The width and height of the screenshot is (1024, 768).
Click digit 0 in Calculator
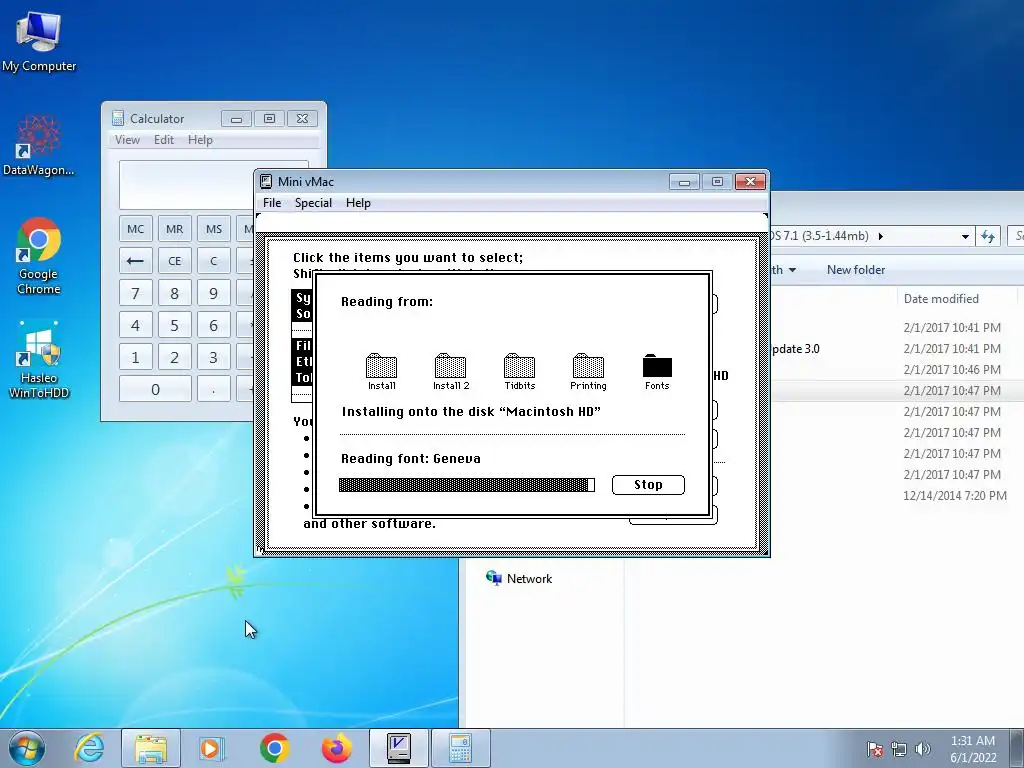[x=155, y=389]
